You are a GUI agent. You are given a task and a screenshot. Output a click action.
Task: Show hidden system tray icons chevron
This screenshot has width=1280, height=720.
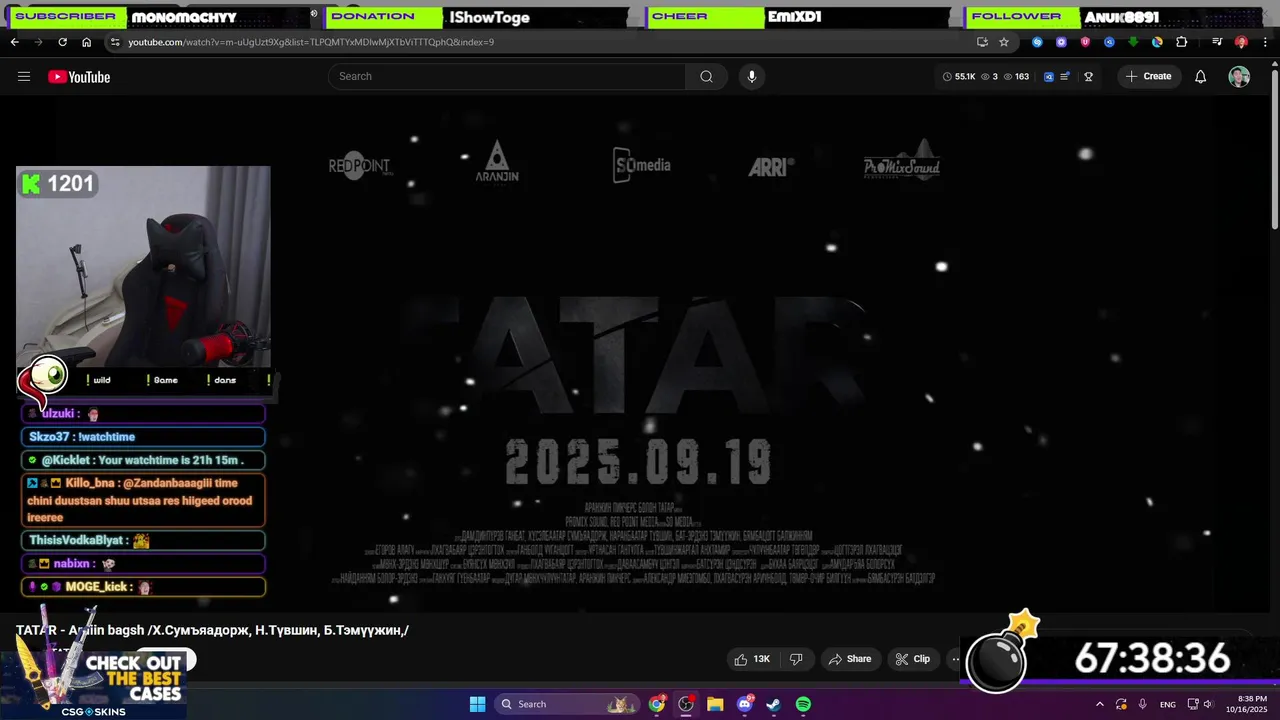click(x=1100, y=704)
